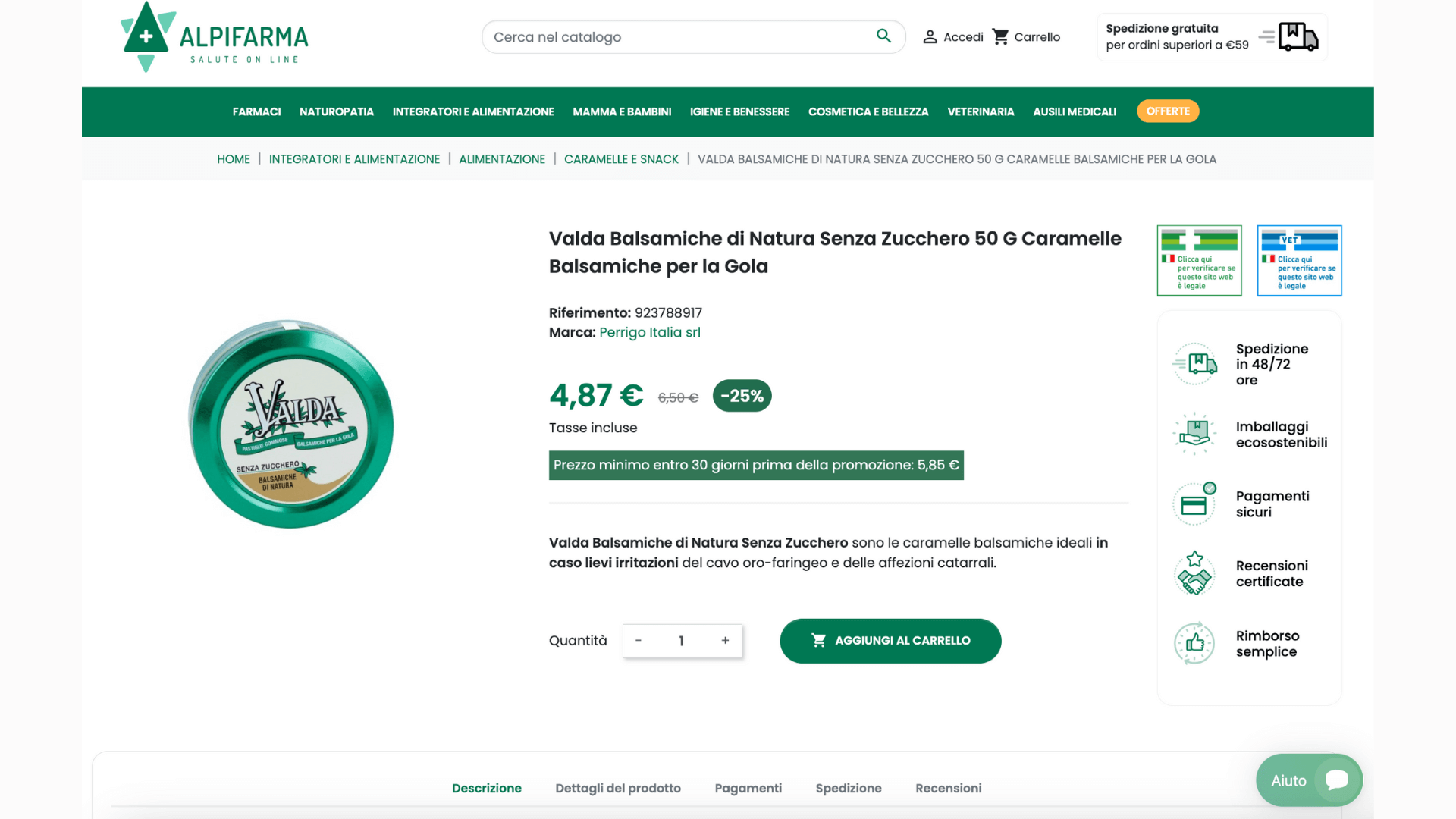Click the product title heading
The height and width of the screenshot is (819, 1456).
click(835, 252)
